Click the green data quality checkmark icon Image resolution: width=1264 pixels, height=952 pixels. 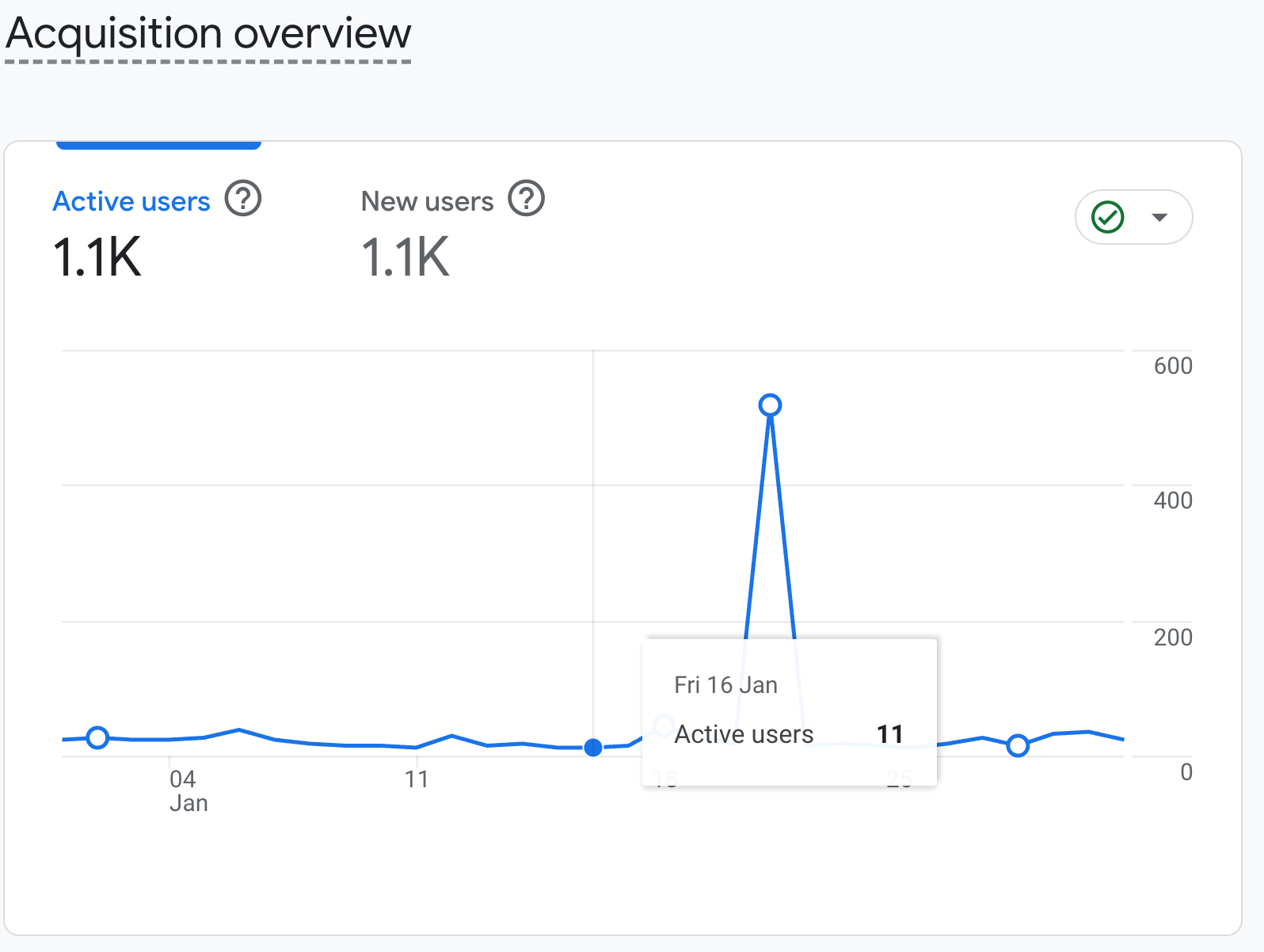coord(1107,217)
